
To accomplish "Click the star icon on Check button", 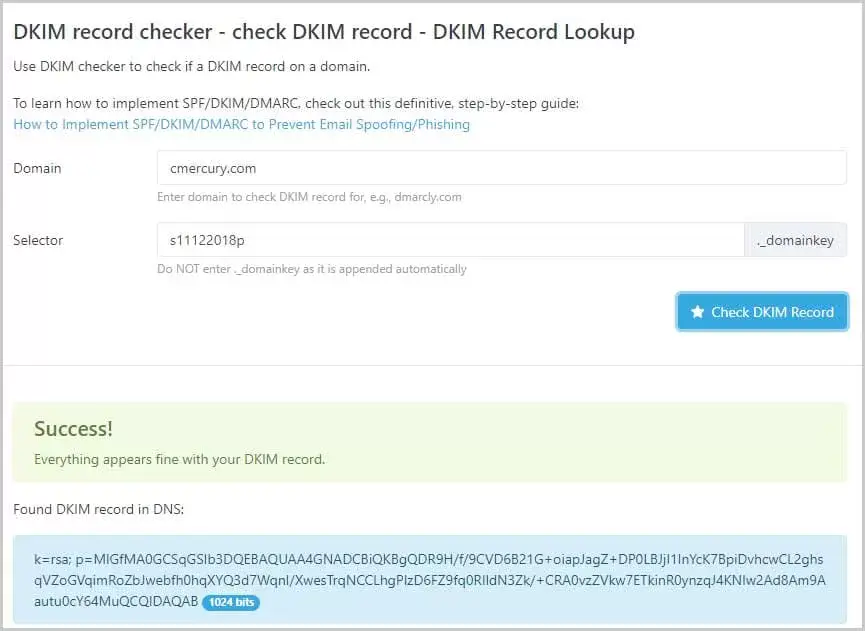I will [697, 312].
